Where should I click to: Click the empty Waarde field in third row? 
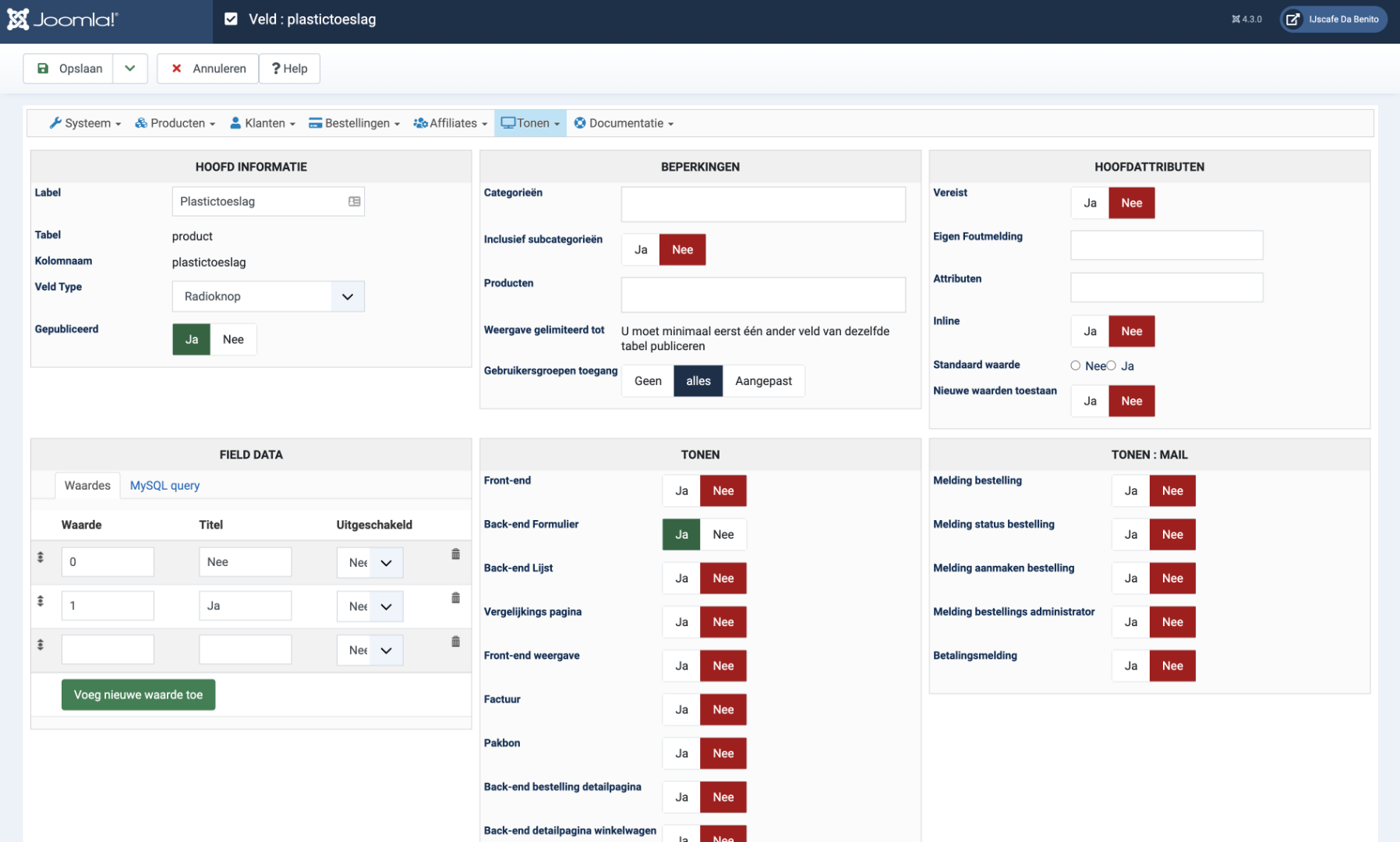(x=108, y=649)
